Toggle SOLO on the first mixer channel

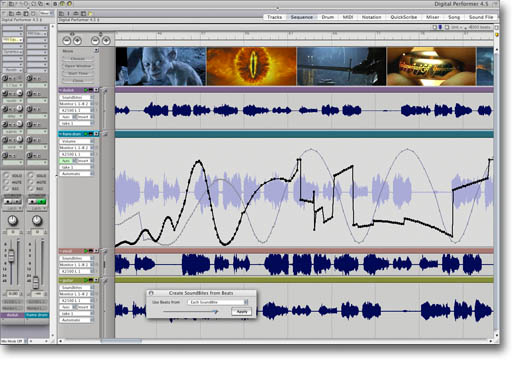7,175
